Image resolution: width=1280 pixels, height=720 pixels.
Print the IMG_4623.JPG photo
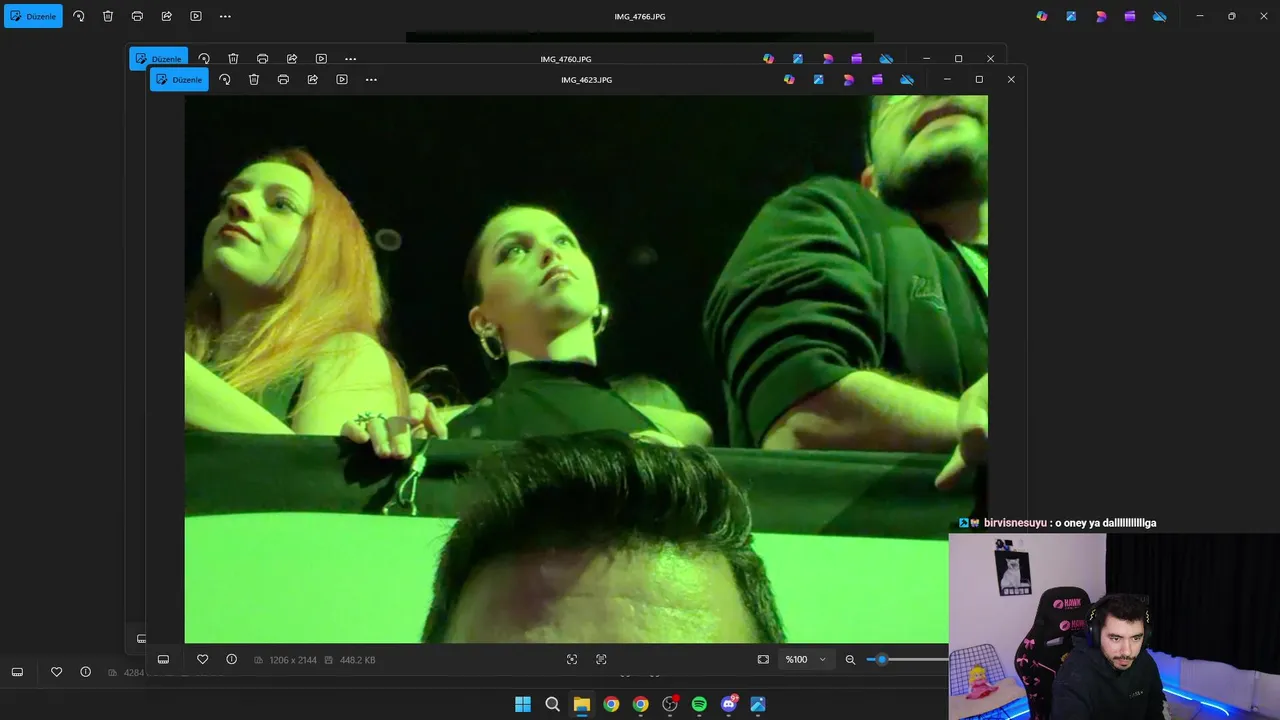(283, 80)
